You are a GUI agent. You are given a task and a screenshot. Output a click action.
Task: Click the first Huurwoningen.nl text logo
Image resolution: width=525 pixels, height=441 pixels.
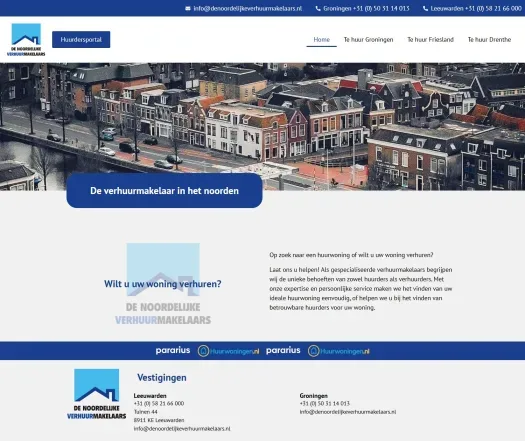point(234,351)
